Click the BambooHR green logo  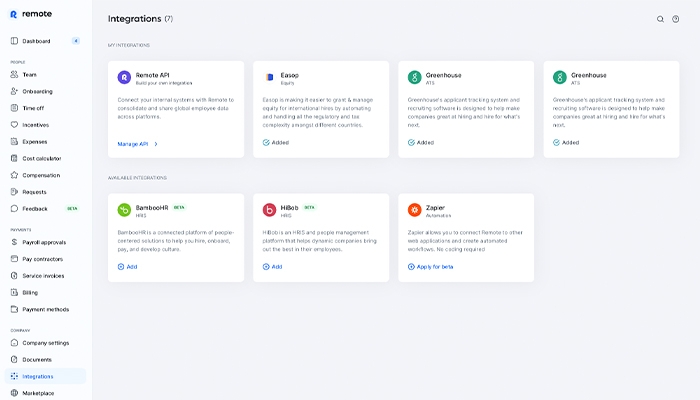tap(124, 210)
